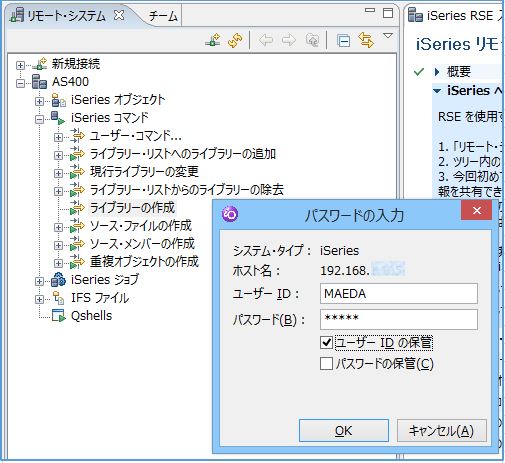Viewport: 505px width, 463px height.
Task: Toggle the ユーザー ID の保管 checkbox
Action: tap(326, 342)
